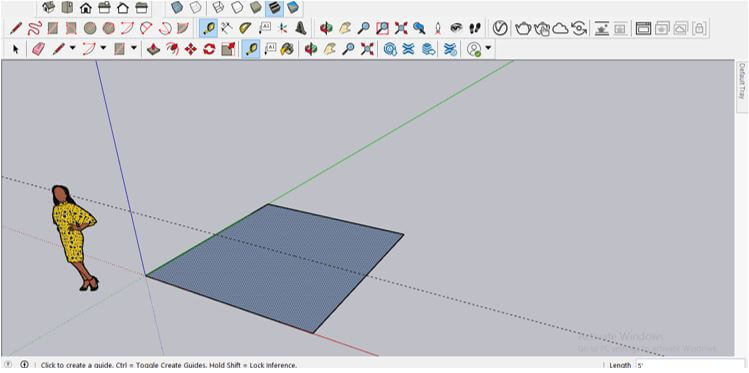Toggle the Monochrome face style

click(293, 7)
